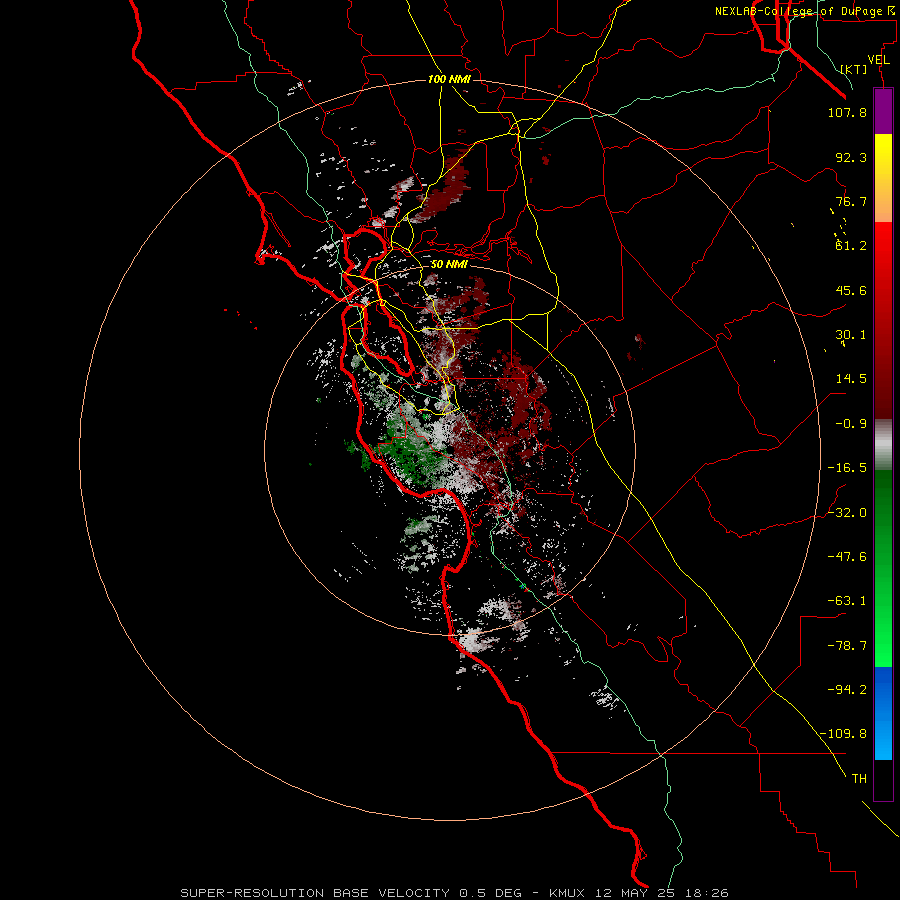The image size is (900, 900).
Task: Click the blue segment of the velocity color bar
Action: pos(883,713)
